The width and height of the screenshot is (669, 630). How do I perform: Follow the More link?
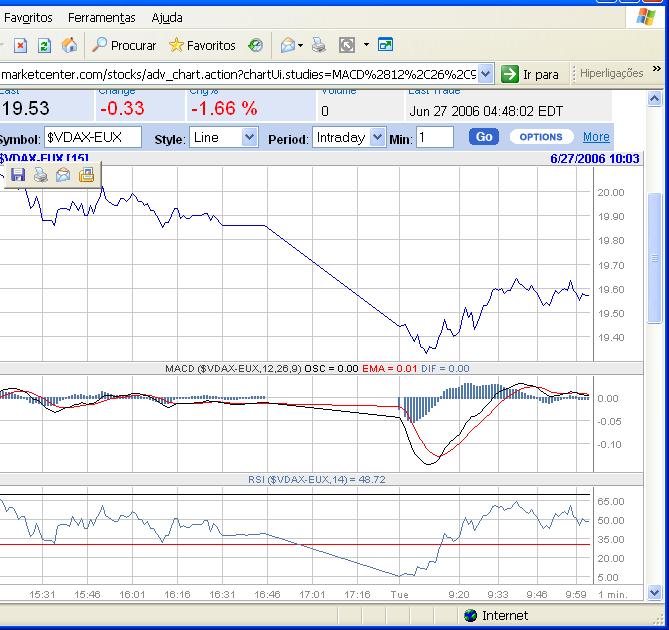click(x=596, y=137)
